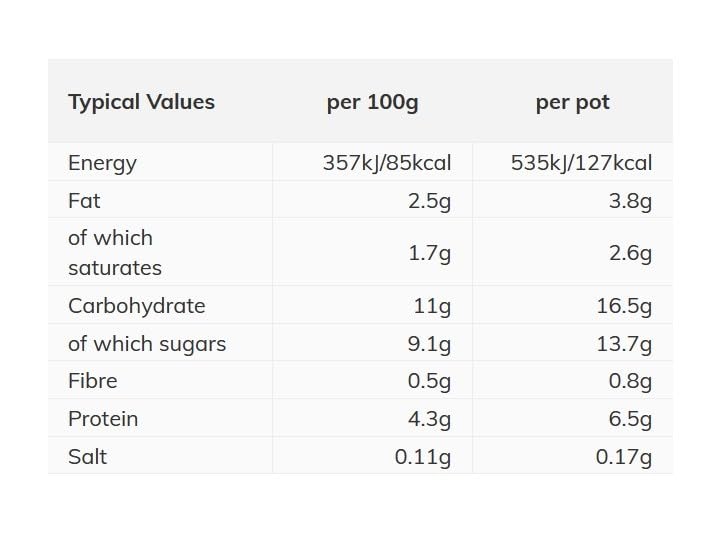Select the per 100g column header
The image size is (720, 550).
[x=372, y=102]
